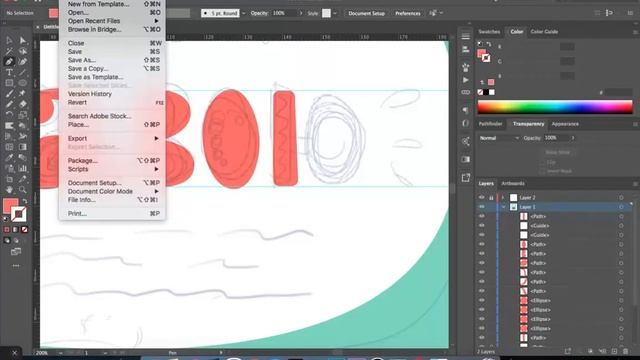The image size is (640, 360).
Task: Click the black swatch in Color panel
Action: (486, 92)
